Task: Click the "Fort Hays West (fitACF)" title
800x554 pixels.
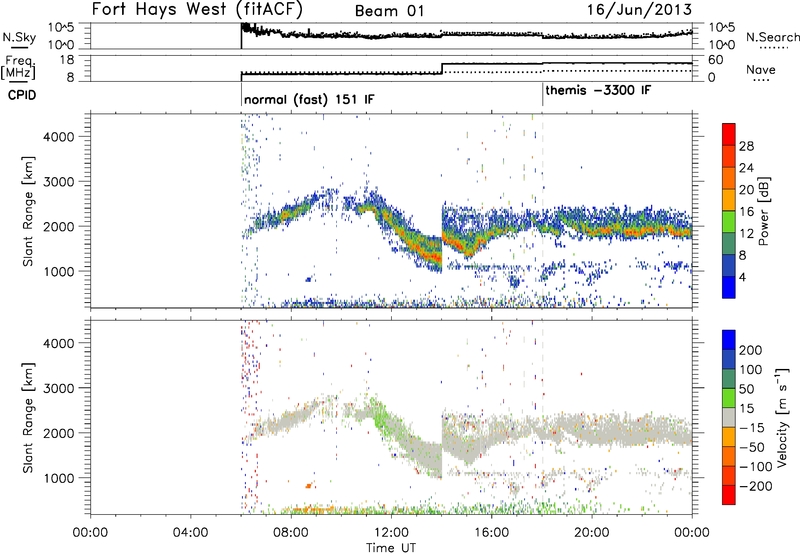Action: (197, 9)
